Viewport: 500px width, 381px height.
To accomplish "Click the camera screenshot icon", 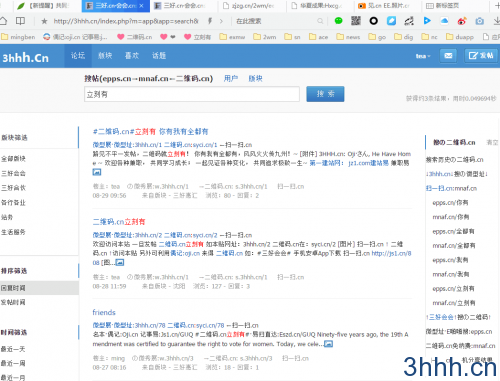I will (x=480, y=21).
